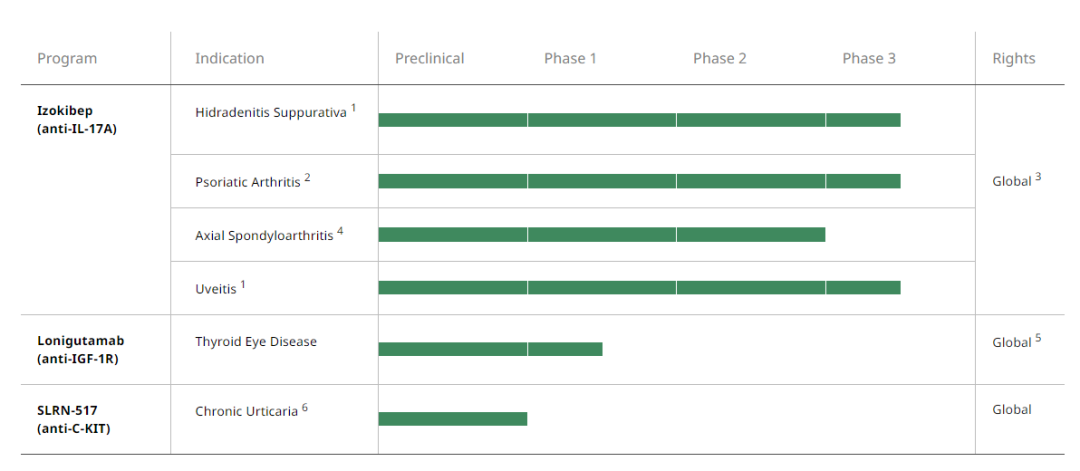Click the Preclinical column header
Screen dimensions: 1080x471
pyautogui.click(x=429, y=59)
